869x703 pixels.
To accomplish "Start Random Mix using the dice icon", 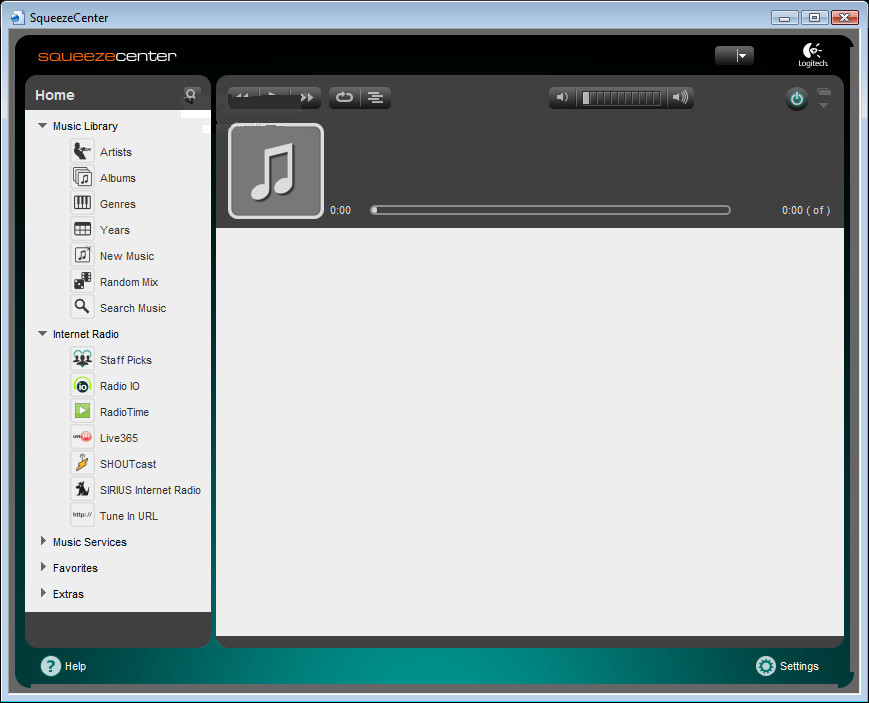I will (x=82, y=282).
